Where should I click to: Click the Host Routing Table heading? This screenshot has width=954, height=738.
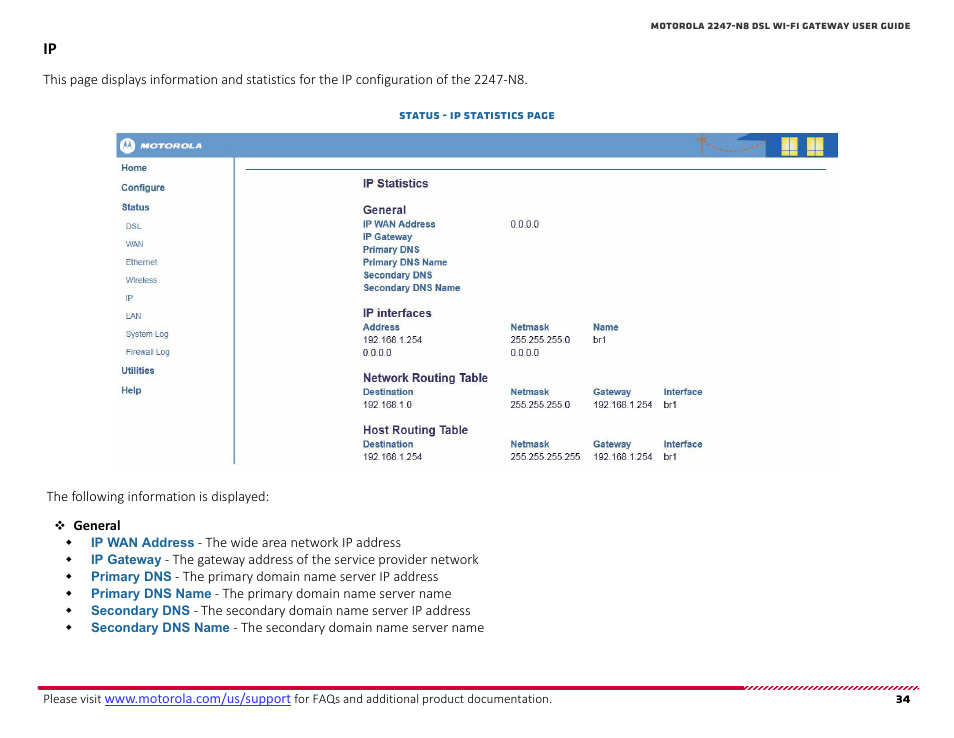(416, 430)
